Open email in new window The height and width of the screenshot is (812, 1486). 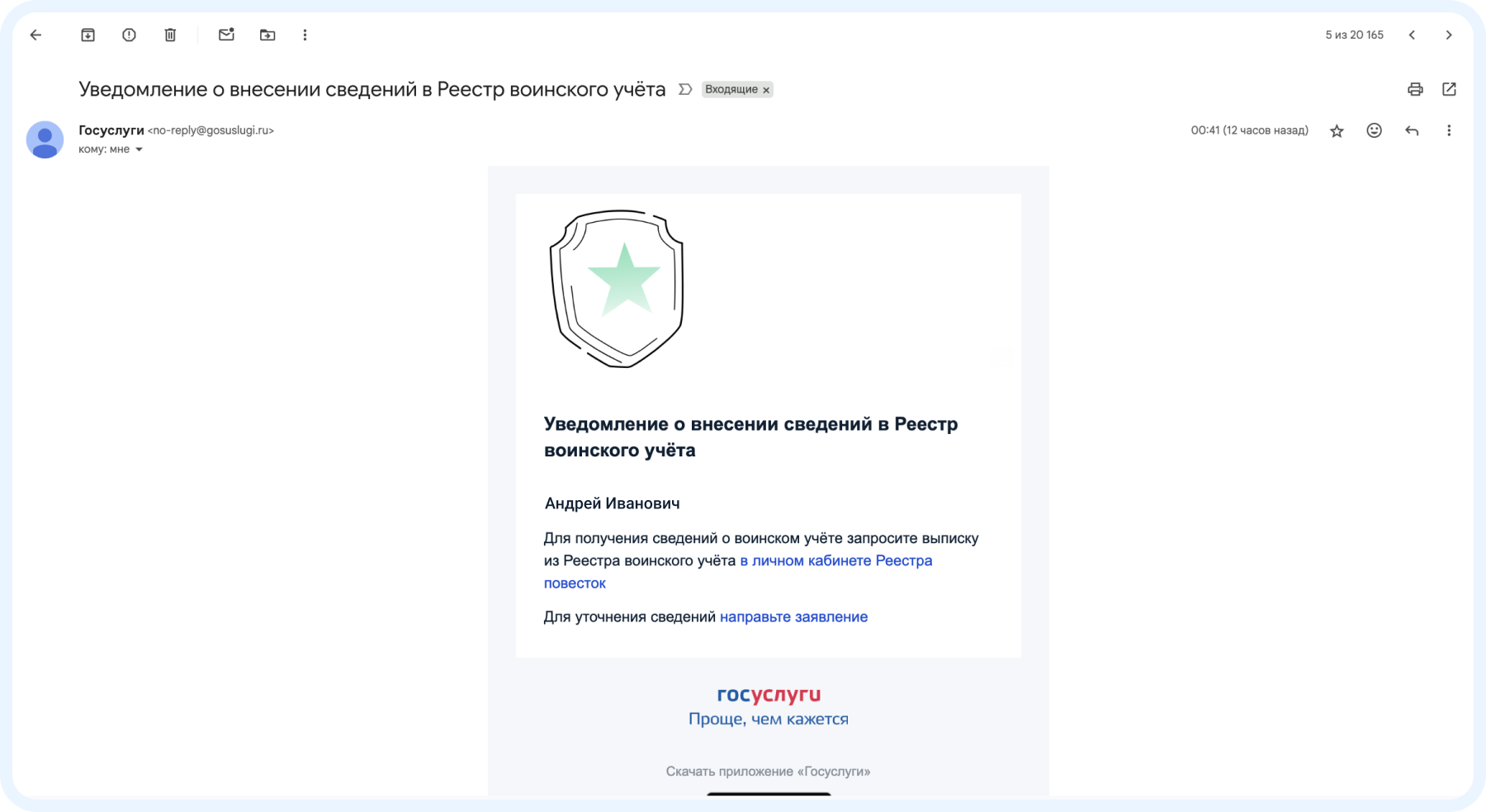pos(1449,89)
